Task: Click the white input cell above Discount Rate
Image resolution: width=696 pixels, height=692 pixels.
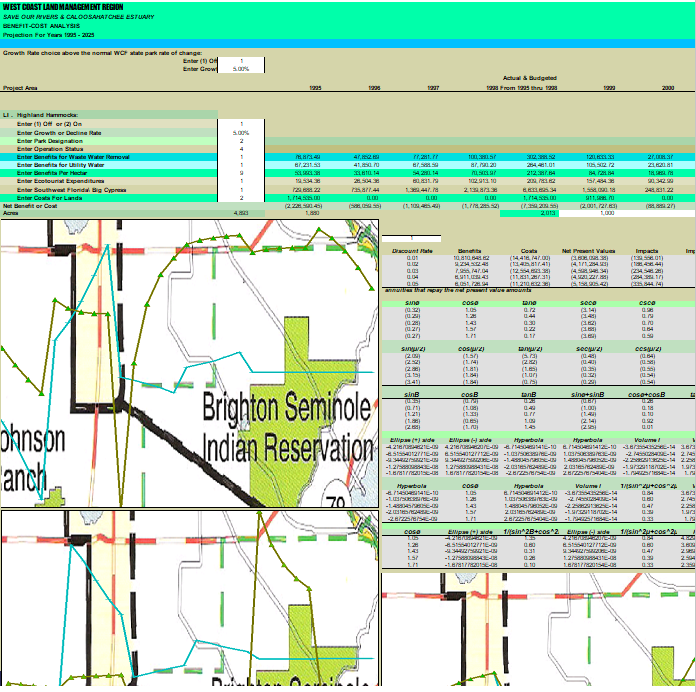Action: click(x=409, y=237)
